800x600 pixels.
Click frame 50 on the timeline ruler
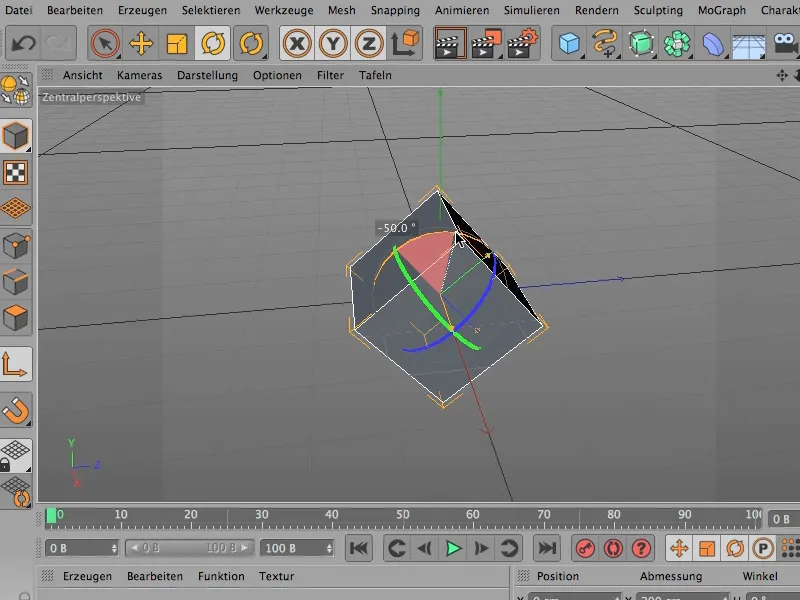[x=402, y=515]
